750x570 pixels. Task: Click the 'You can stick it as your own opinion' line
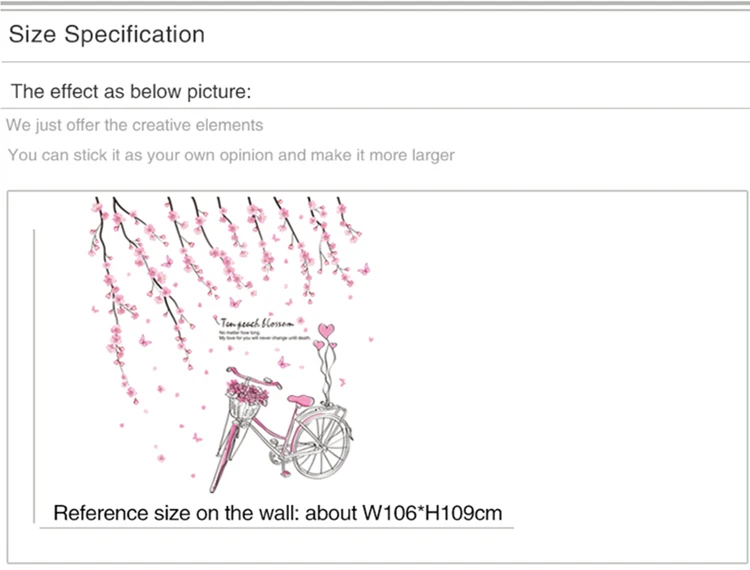pos(231,155)
